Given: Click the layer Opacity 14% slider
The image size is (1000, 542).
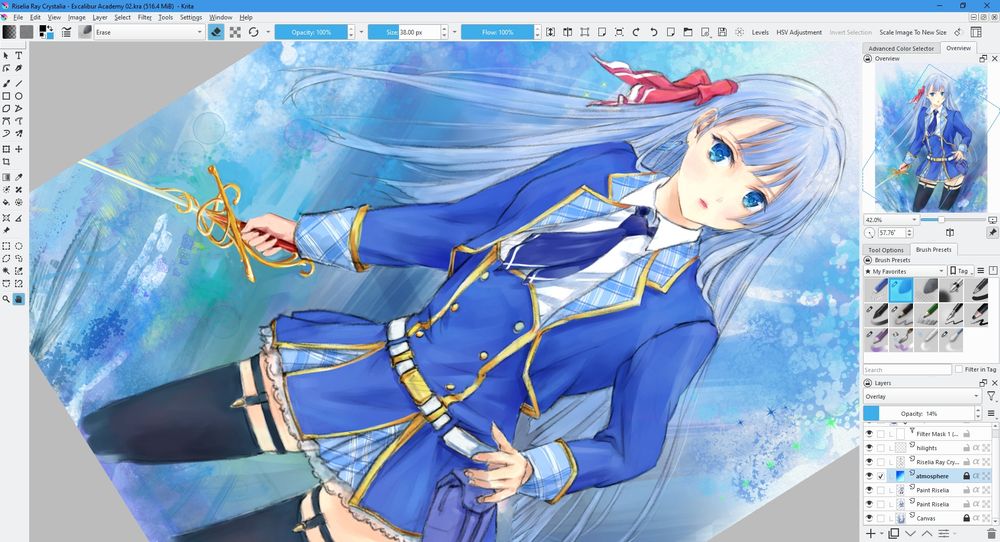Looking at the screenshot, I should click(x=919, y=413).
